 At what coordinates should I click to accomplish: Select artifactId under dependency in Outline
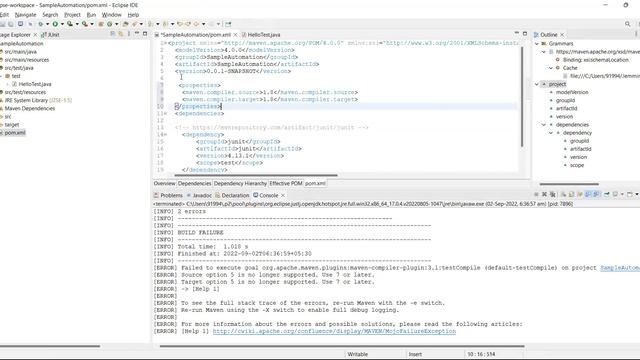(x=580, y=149)
